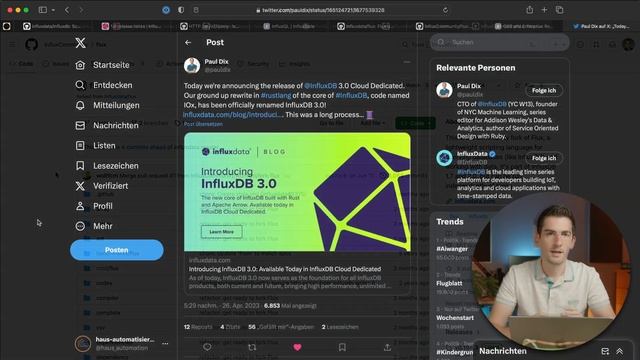640x360 pixels.
Task: Click Safari forward arrow
Action: pos(81,10)
